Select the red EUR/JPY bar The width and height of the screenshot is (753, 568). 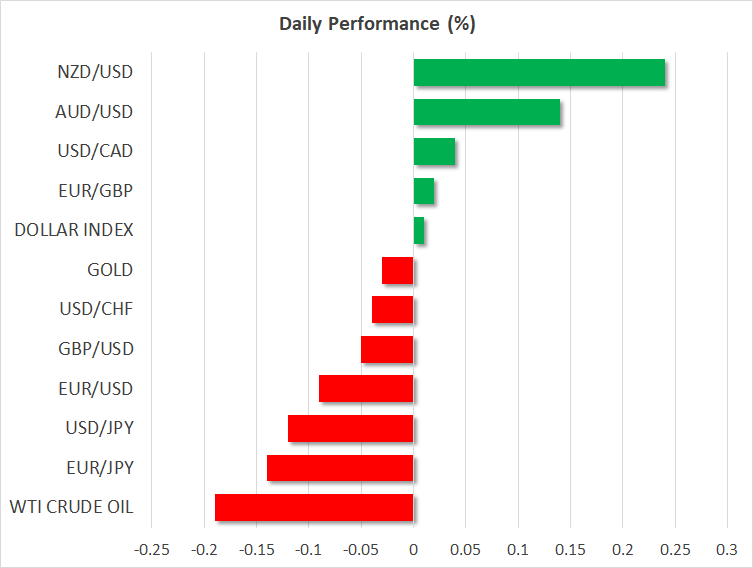point(340,468)
